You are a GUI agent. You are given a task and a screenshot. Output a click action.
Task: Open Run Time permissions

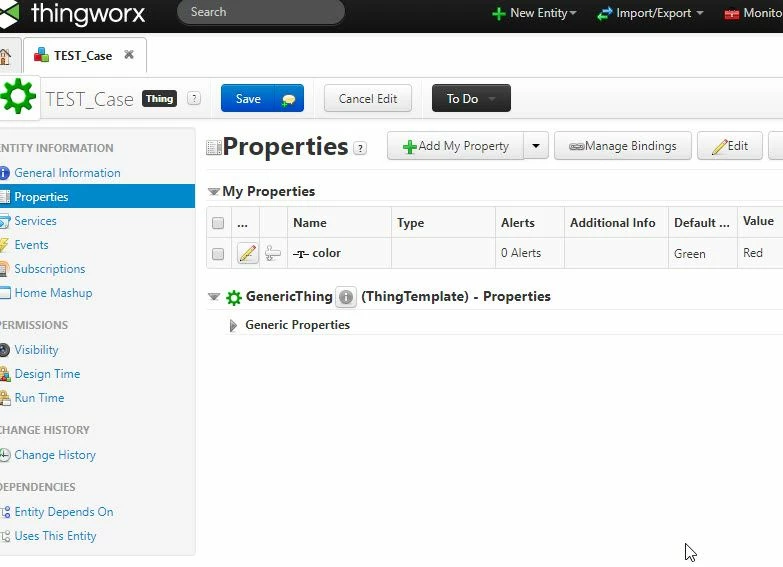click(x=39, y=398)
